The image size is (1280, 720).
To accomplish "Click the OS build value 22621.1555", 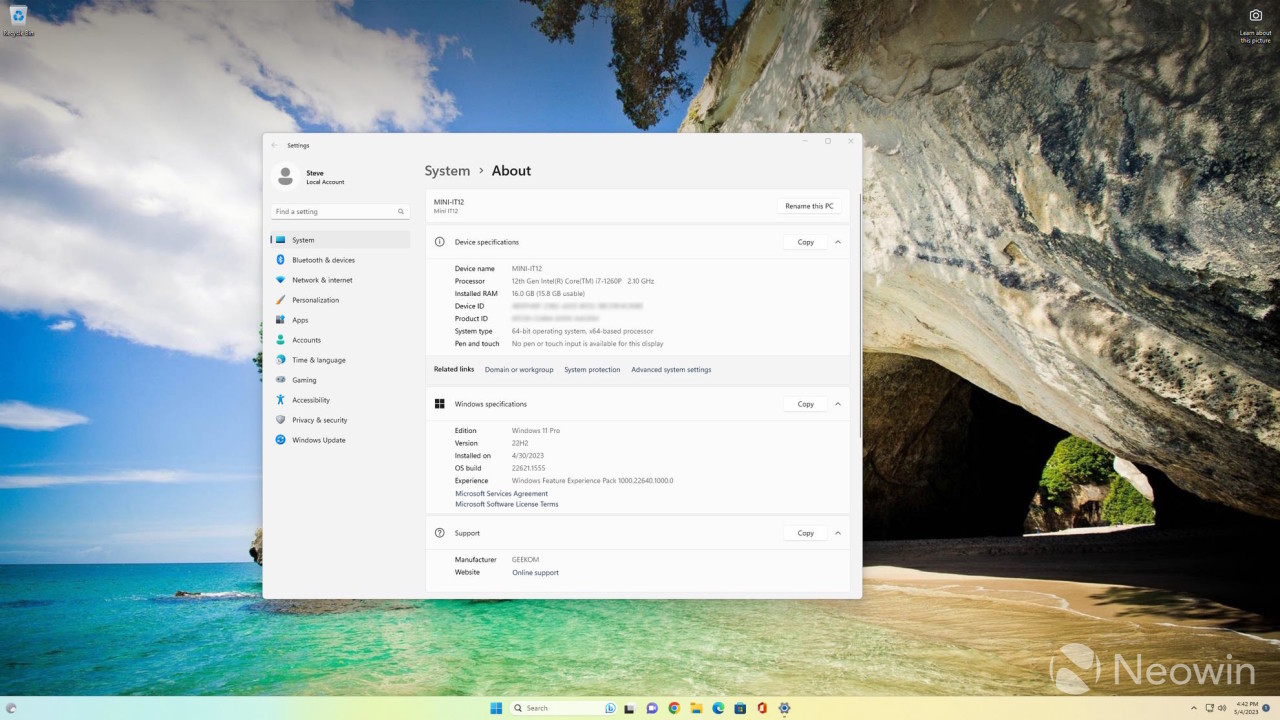I will tap(528, 468).
